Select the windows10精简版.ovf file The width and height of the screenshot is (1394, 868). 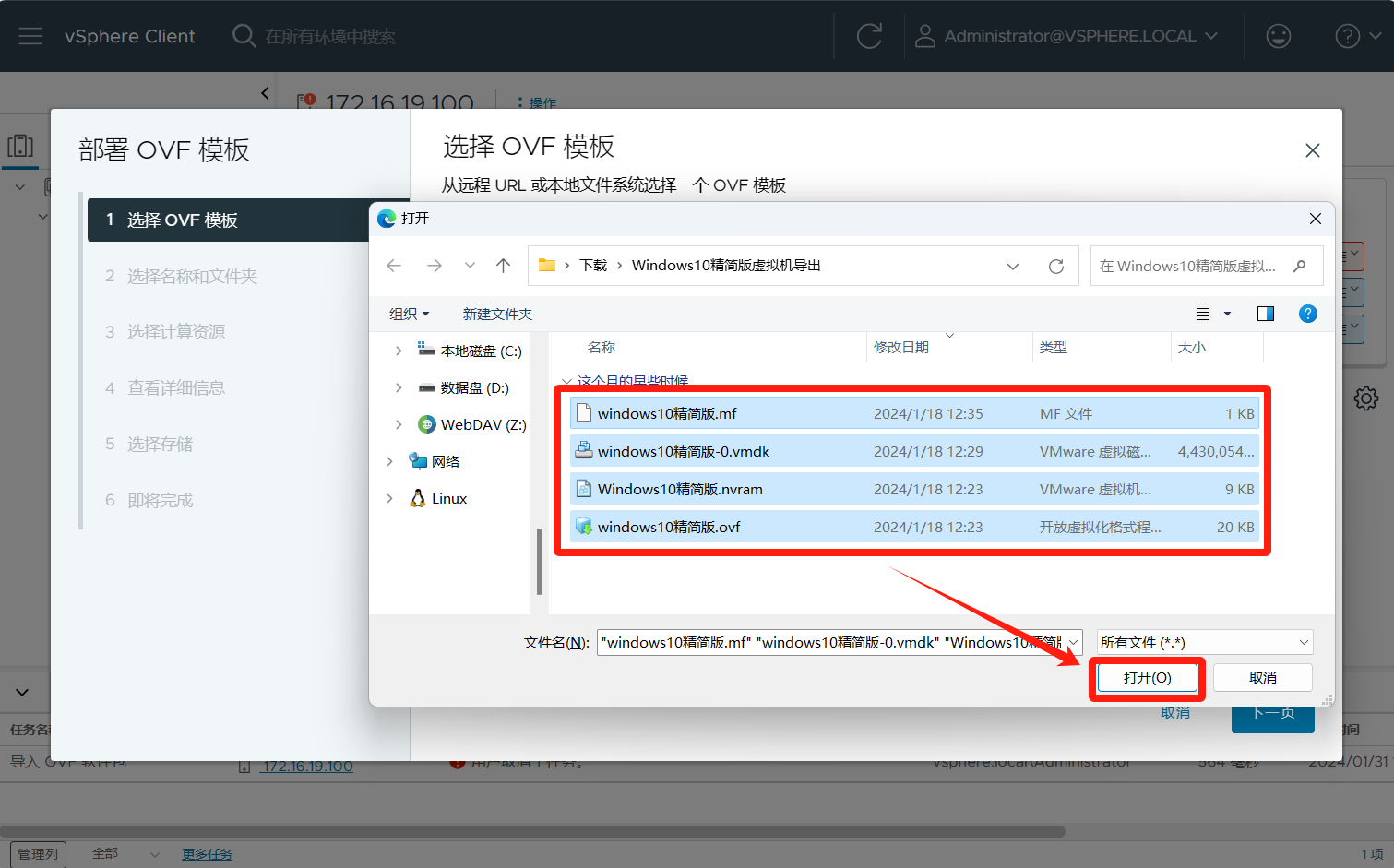point(669,527)
